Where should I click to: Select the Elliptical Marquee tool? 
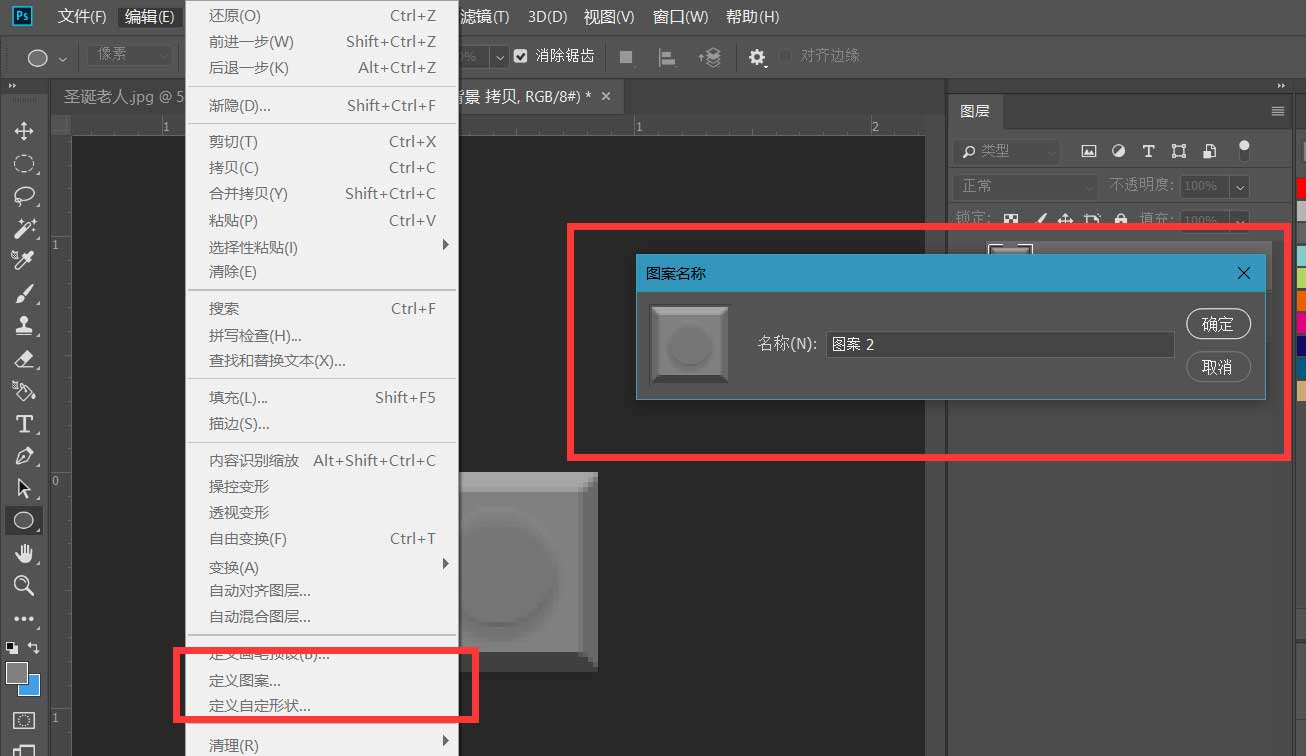[24, 164]
